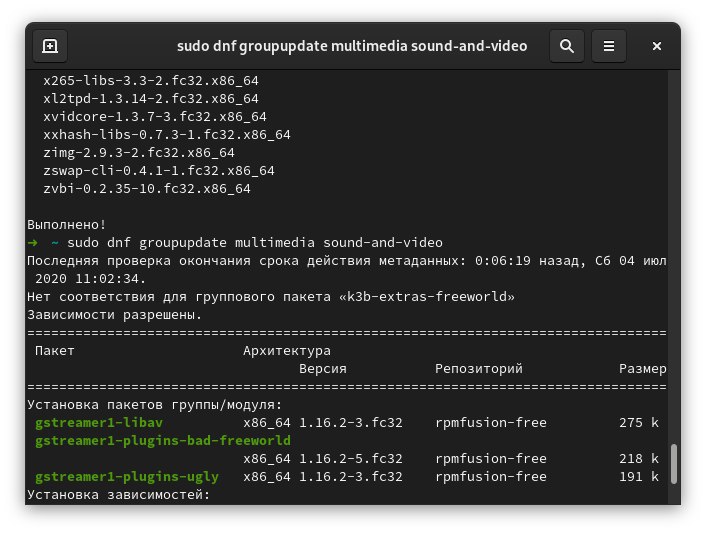The width and height of the screenshot is (706, 533).
Task: Click xxhash-libs-0.7.3-1.fc32.x86_64 line
Action: (x=167, y=135)
